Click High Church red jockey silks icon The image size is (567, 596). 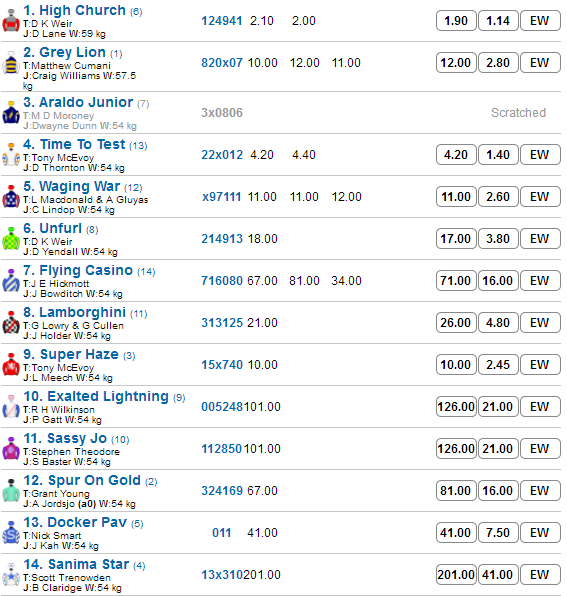[11, 21]
